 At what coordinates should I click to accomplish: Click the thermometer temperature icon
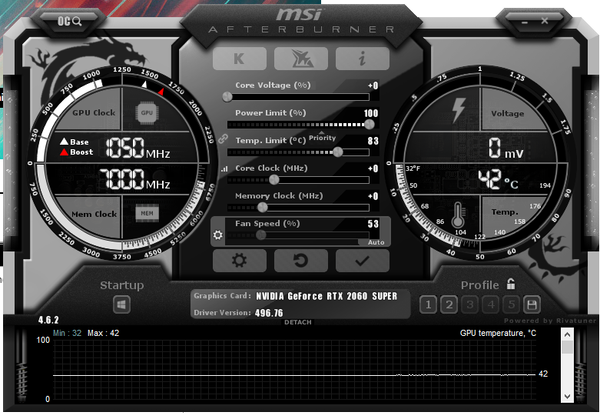[458, 215]
